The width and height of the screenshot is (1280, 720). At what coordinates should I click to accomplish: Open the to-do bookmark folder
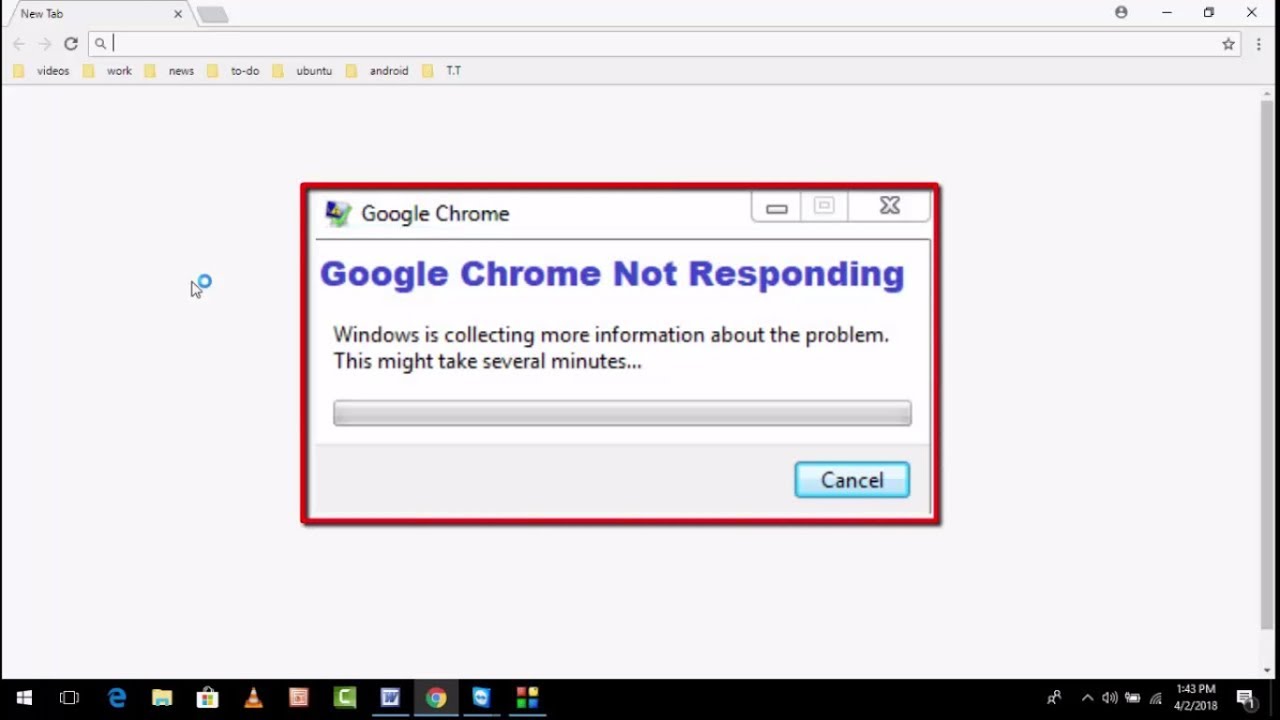click(233, 71)
